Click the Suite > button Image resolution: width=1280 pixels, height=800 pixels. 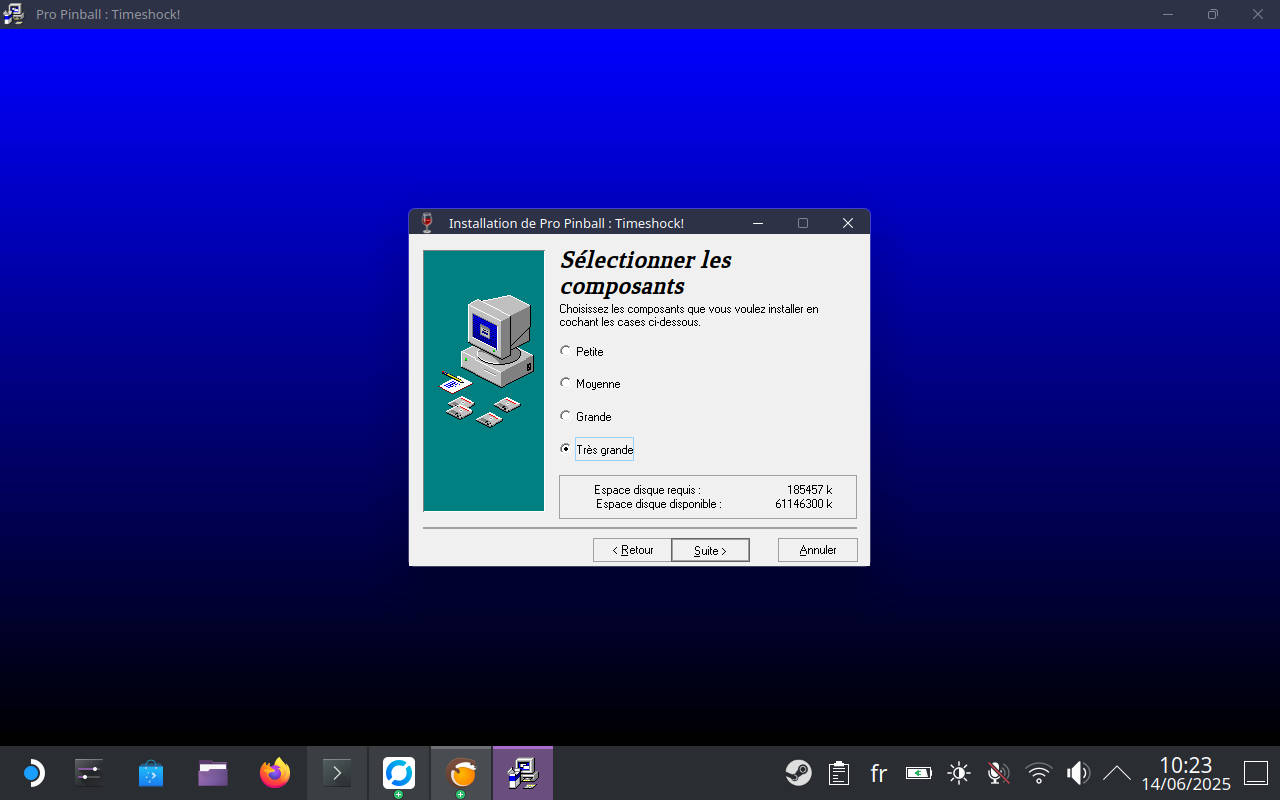pos(710,550)
